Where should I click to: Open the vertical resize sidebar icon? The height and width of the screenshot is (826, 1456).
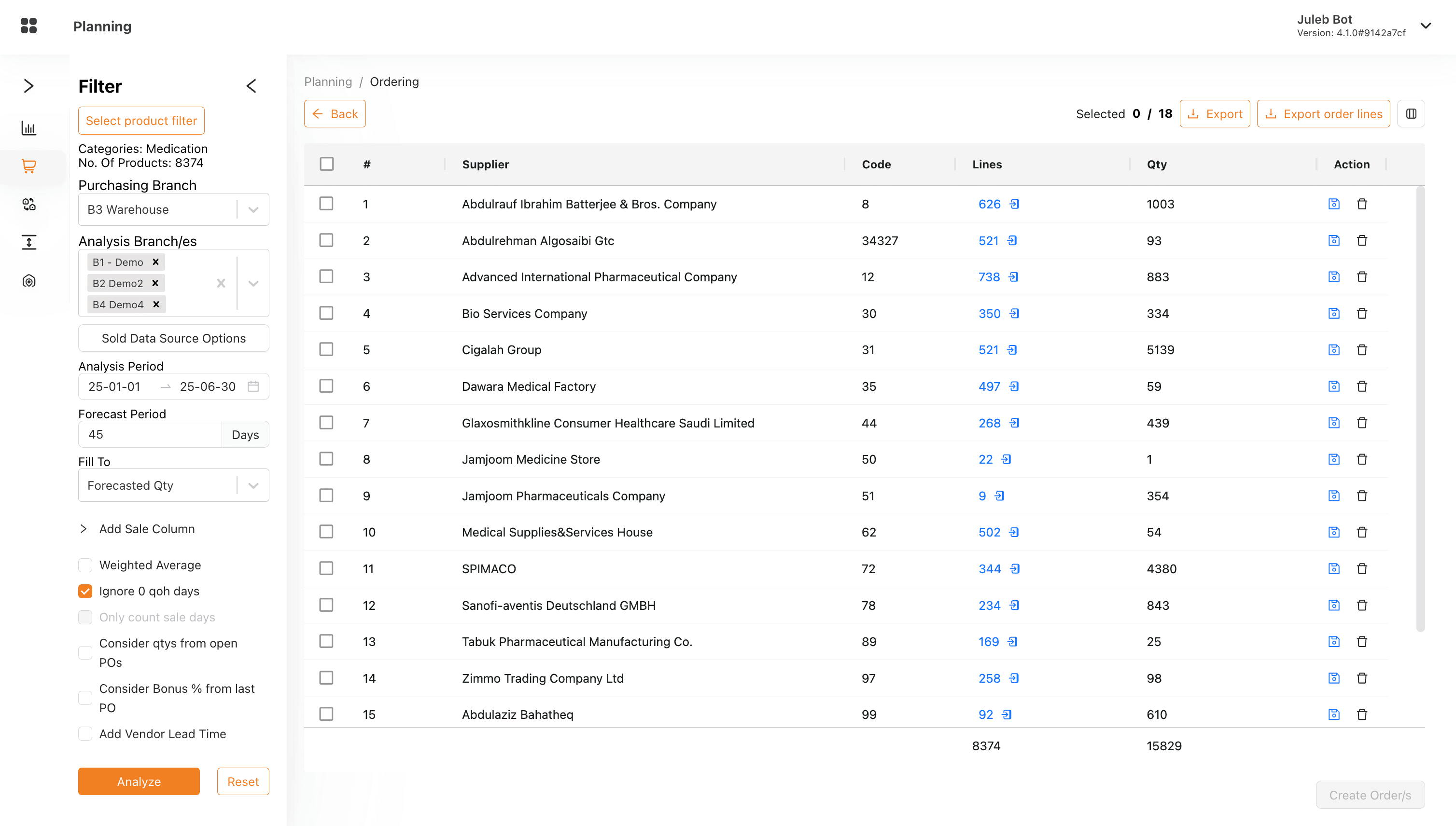28,242
